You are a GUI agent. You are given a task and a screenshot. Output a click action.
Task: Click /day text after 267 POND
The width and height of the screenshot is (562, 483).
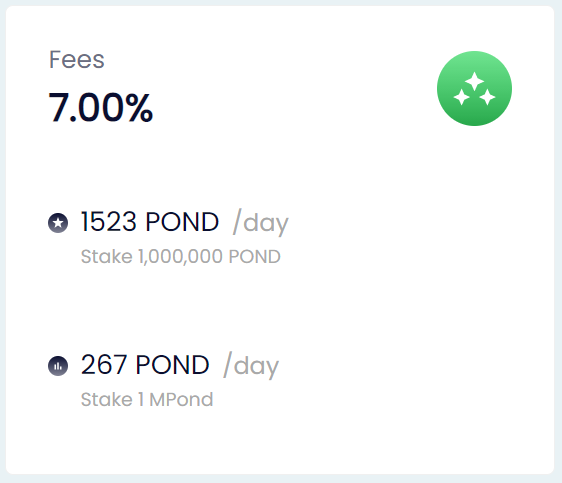point(251,366)
